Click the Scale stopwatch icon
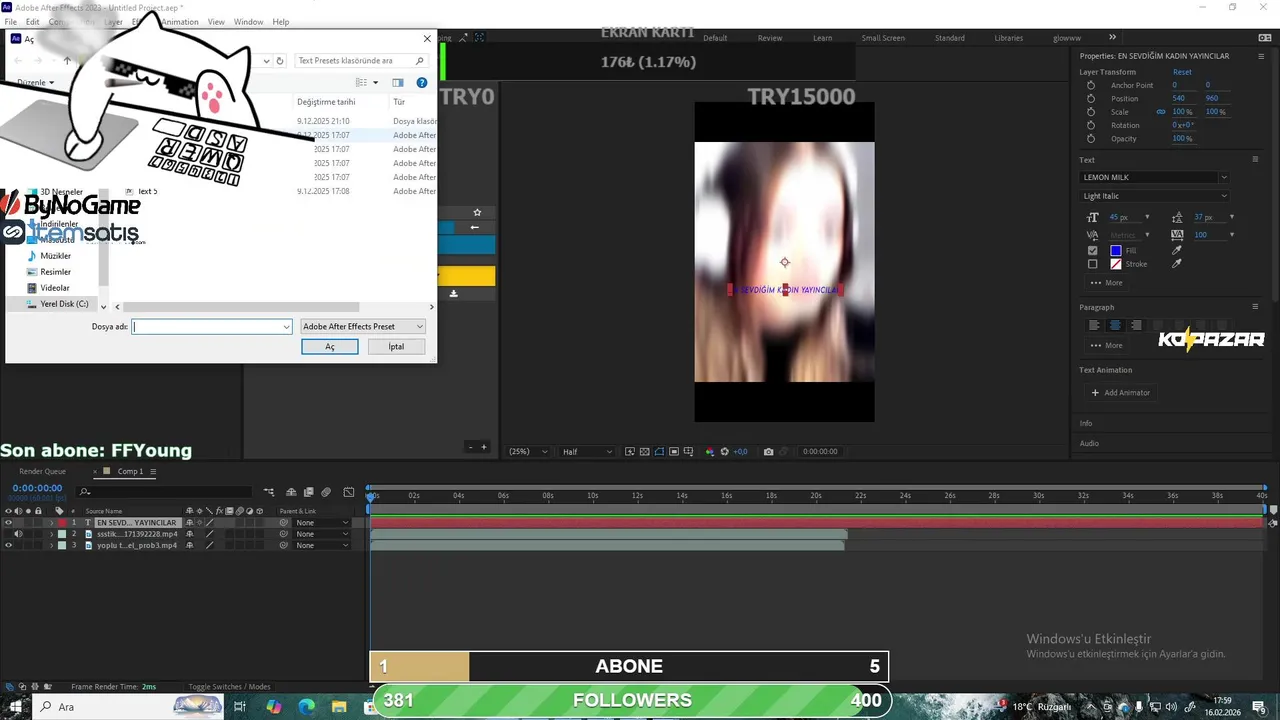The image size is (1280, 720). click(1091, 112)
